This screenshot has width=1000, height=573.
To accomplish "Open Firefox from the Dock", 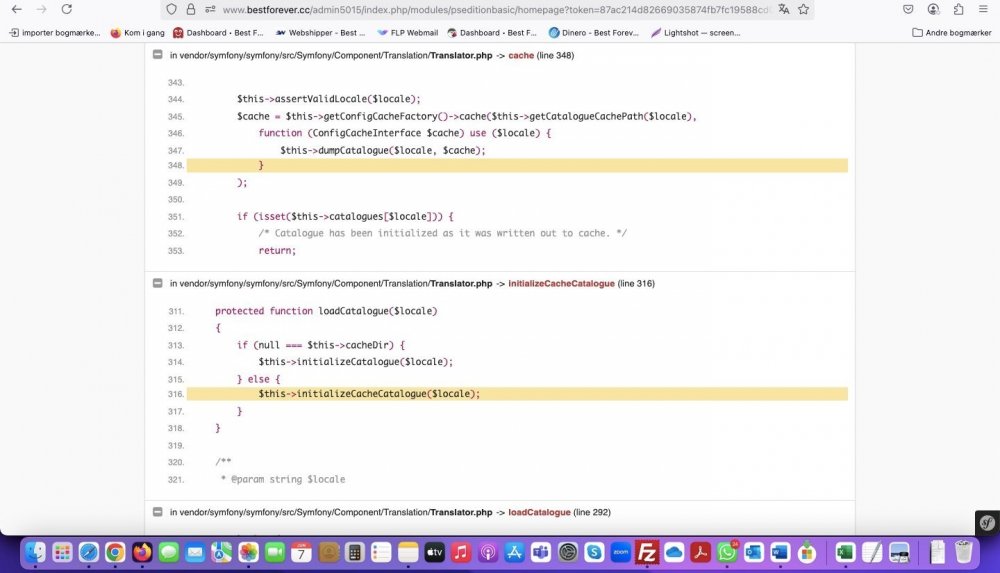I will (142, 552).
